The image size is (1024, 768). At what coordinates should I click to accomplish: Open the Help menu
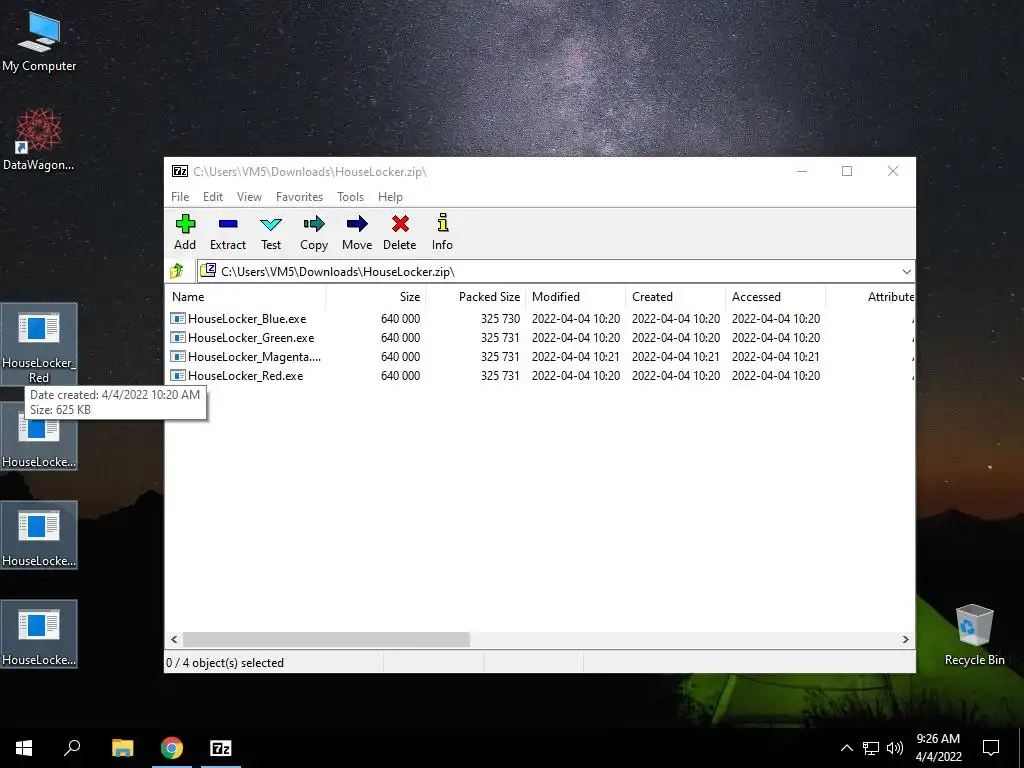tap(390, 197)
